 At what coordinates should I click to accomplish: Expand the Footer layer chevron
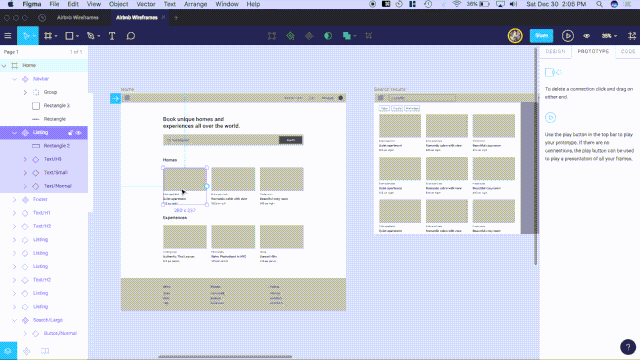pyautogui.click(x=14, y=200)
